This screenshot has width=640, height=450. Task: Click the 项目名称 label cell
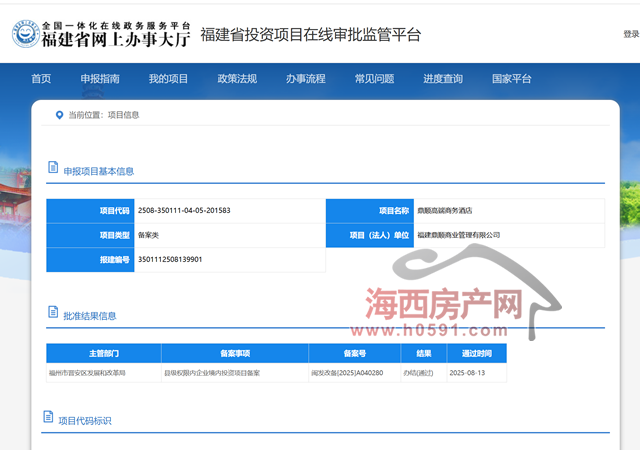point(370,211)
